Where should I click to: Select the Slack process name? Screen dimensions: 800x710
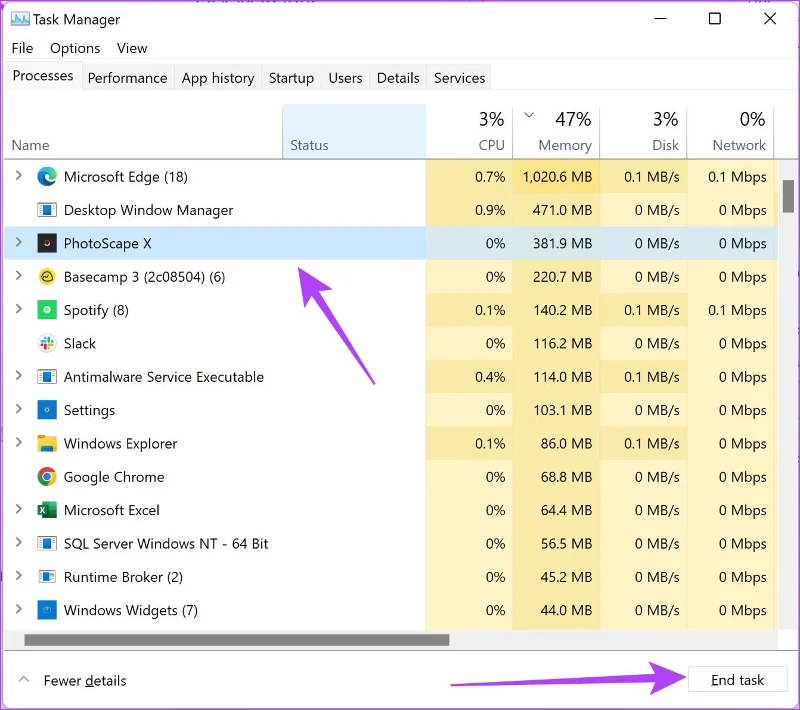(x=80, y=344)
